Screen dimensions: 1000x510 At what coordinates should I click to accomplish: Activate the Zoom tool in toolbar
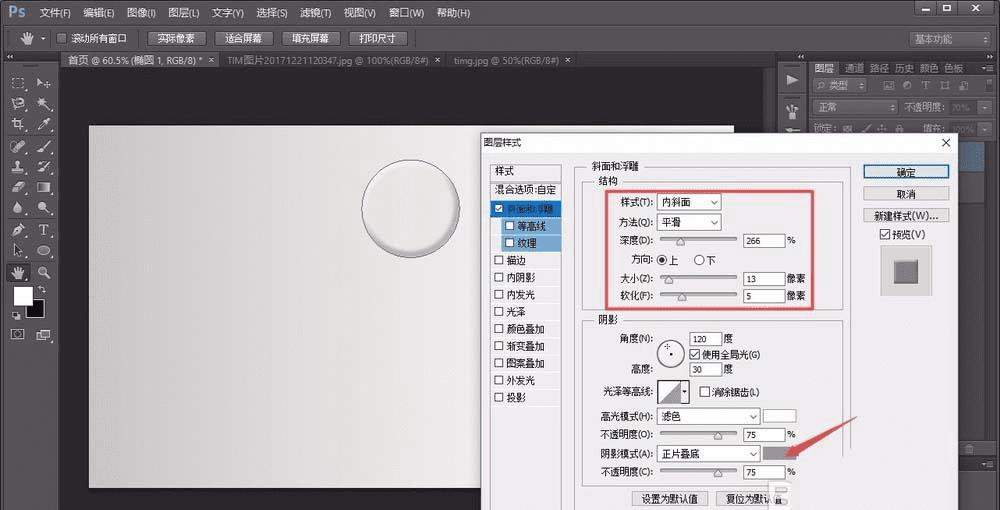point(44,272)
